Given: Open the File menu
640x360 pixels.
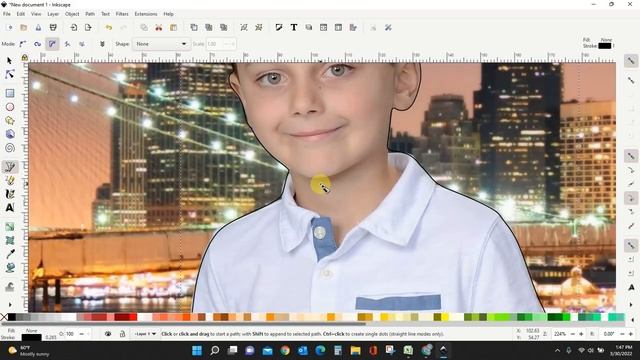Looking at the screenshot, I should 7,14.
